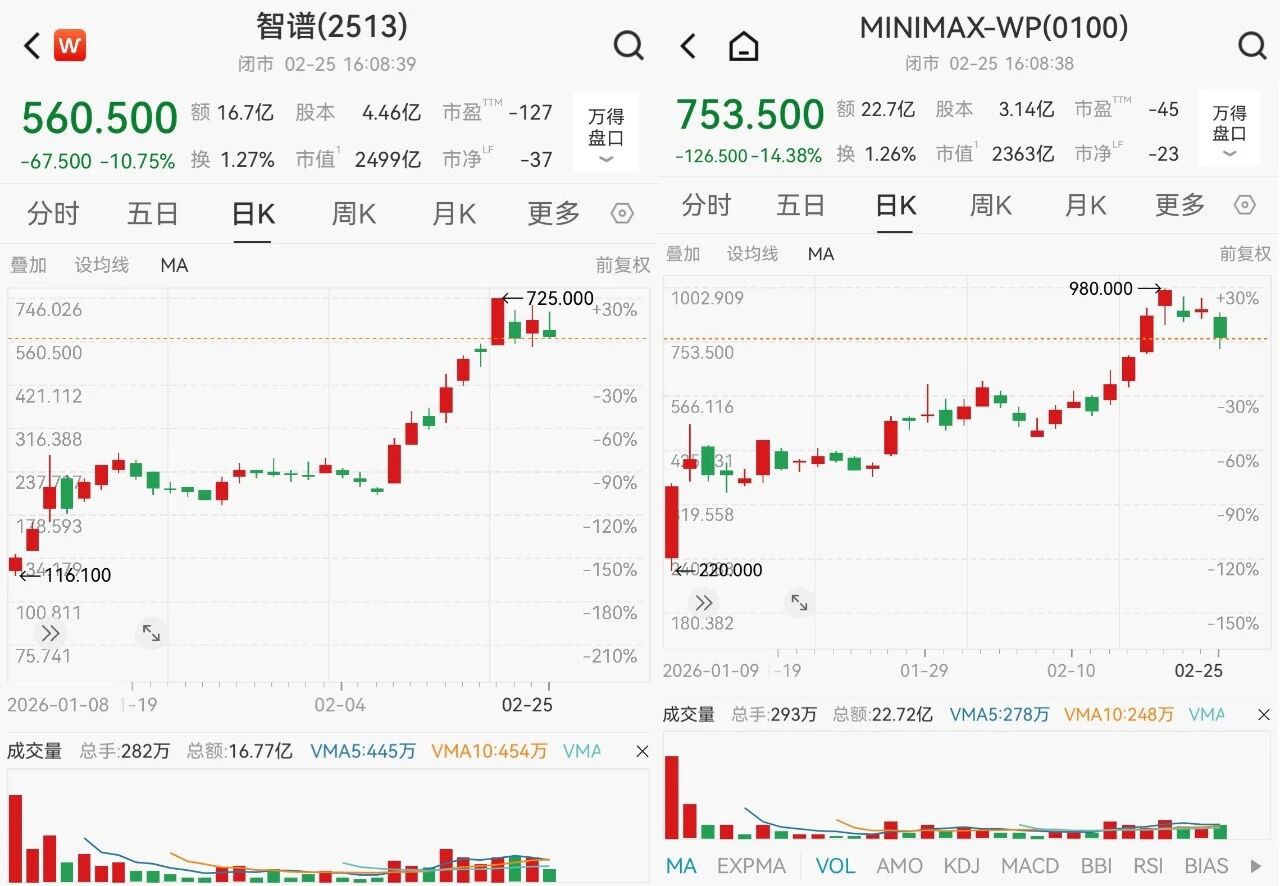The image size is (1280, 886).
Task: Go back from the 智谱 stock page
Action: tap(32, 45)
